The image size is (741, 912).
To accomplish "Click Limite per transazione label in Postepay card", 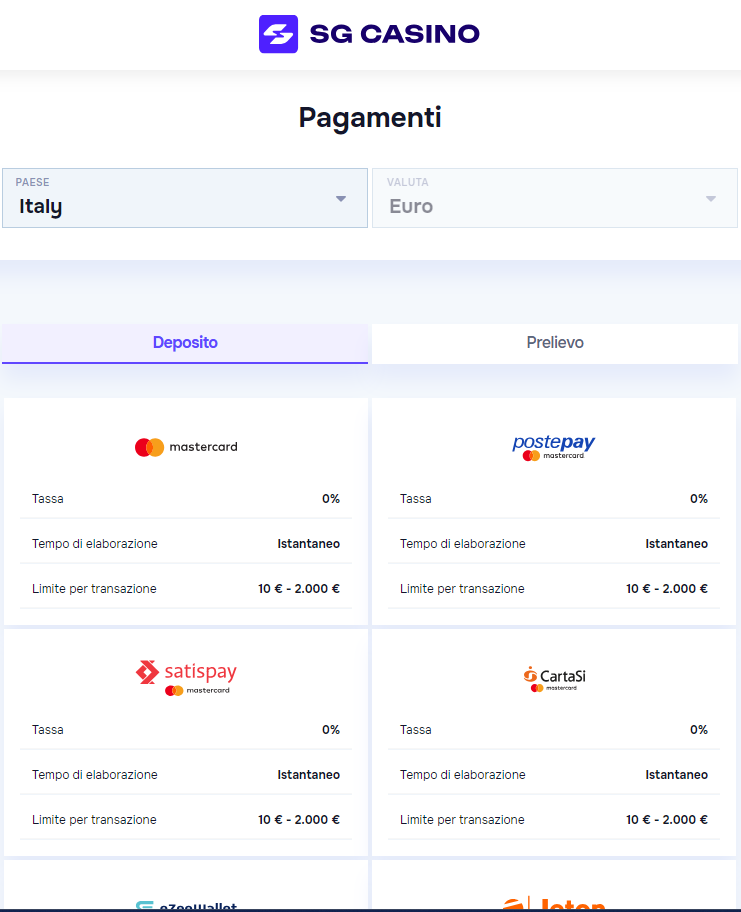I will tap(462, 589).
